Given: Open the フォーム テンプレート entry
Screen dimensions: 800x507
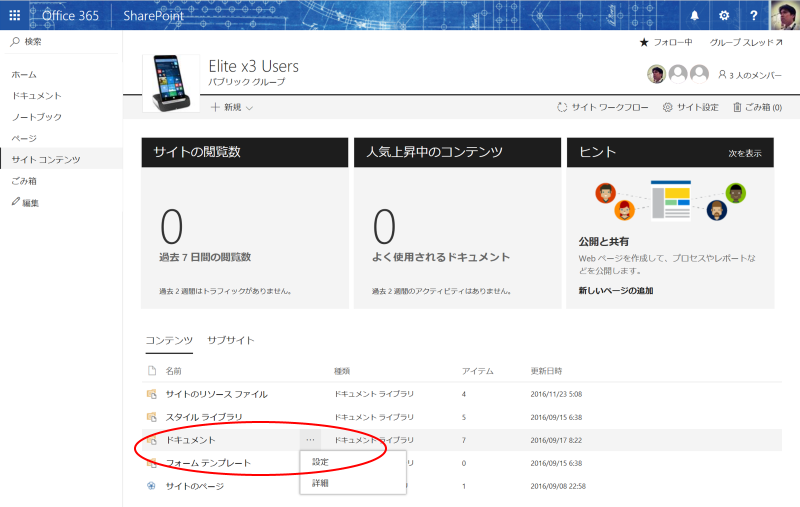Looking at the screenshot, I should click(208, 463).
